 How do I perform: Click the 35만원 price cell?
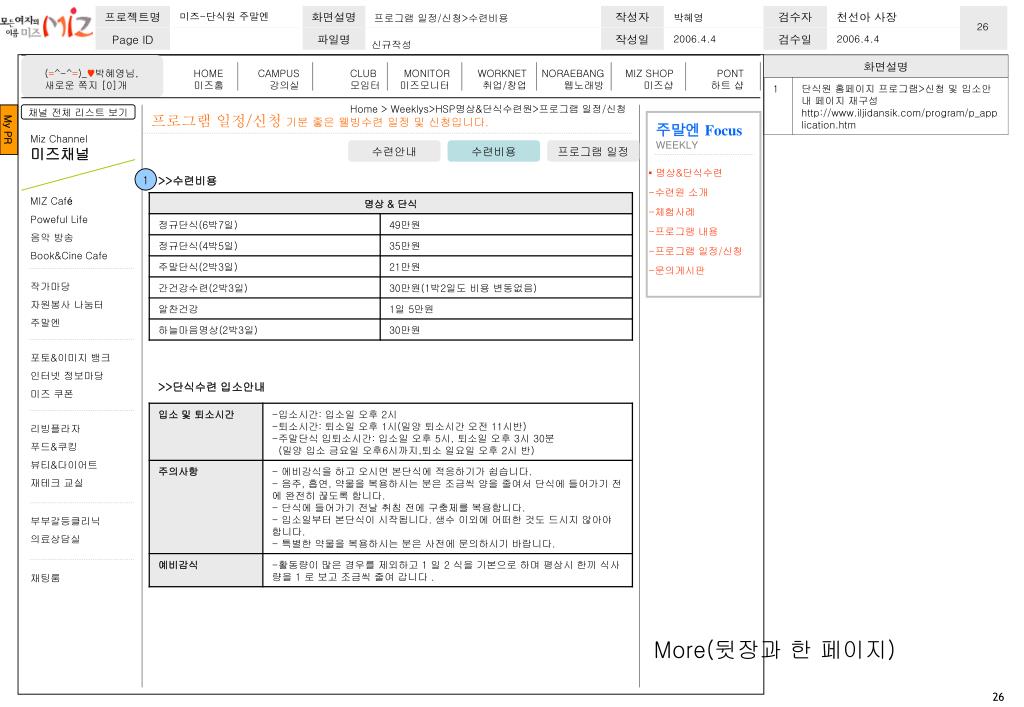pyautogui.click(x=506, y=245)
